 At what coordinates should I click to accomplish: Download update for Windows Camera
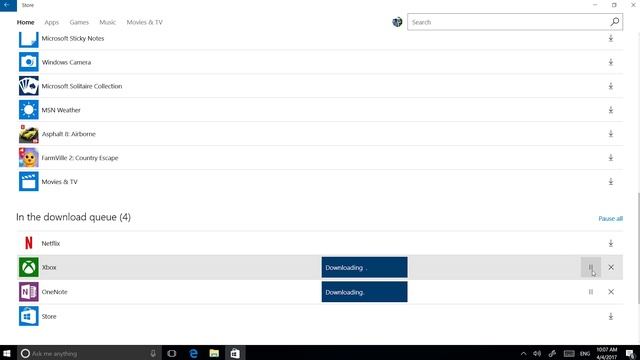(611, 62)
